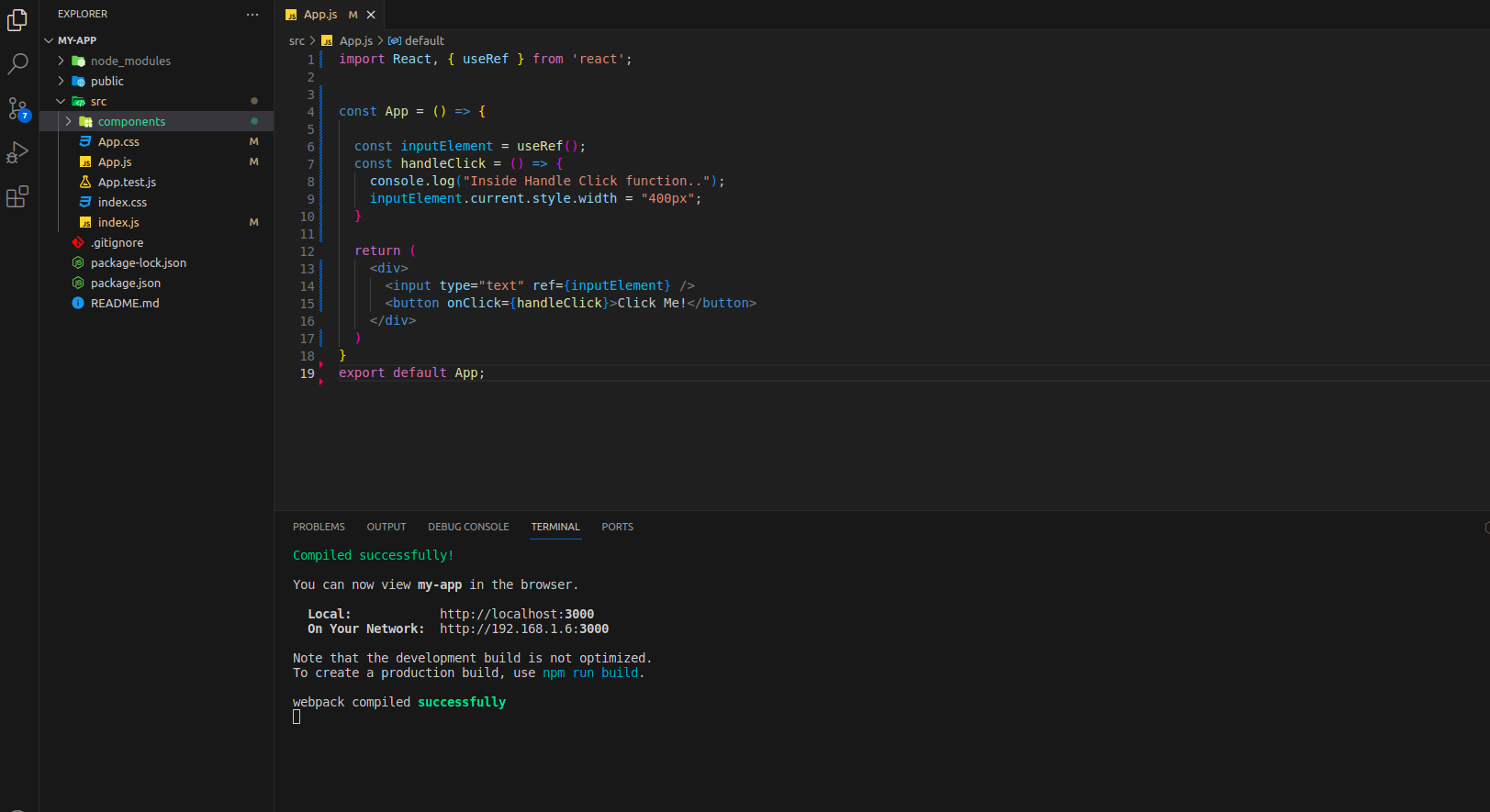Close the App.js editor tab

(x=371, y=15)
